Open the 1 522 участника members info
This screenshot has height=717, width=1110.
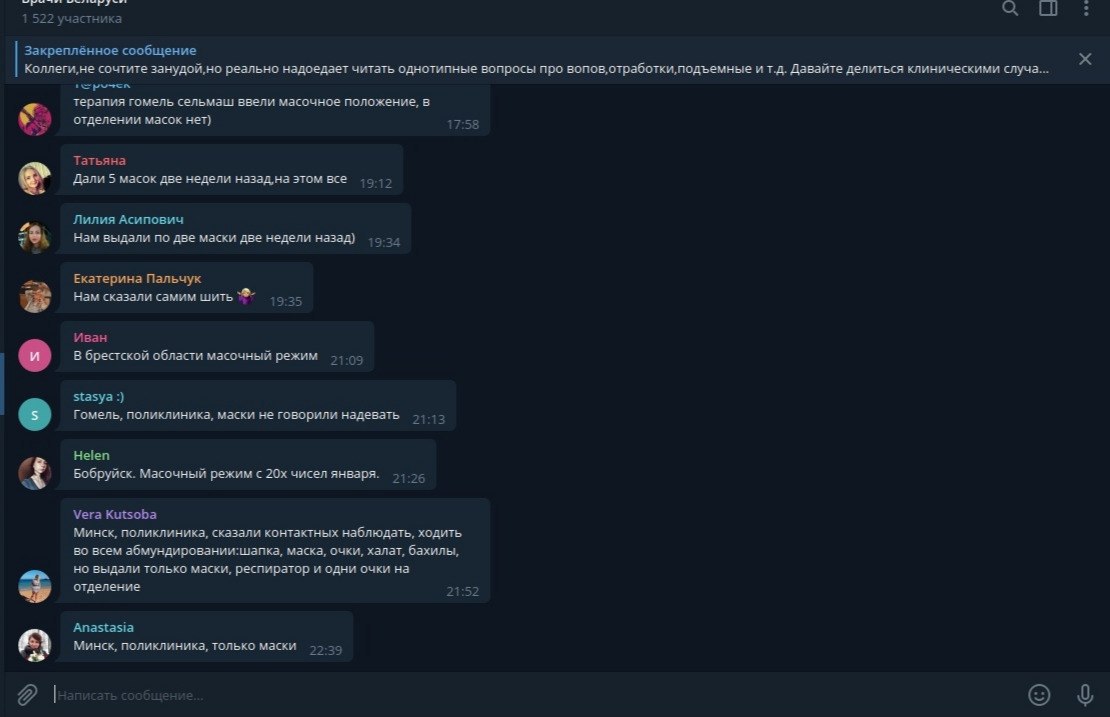pyautogui.click(x=71, y=19)
